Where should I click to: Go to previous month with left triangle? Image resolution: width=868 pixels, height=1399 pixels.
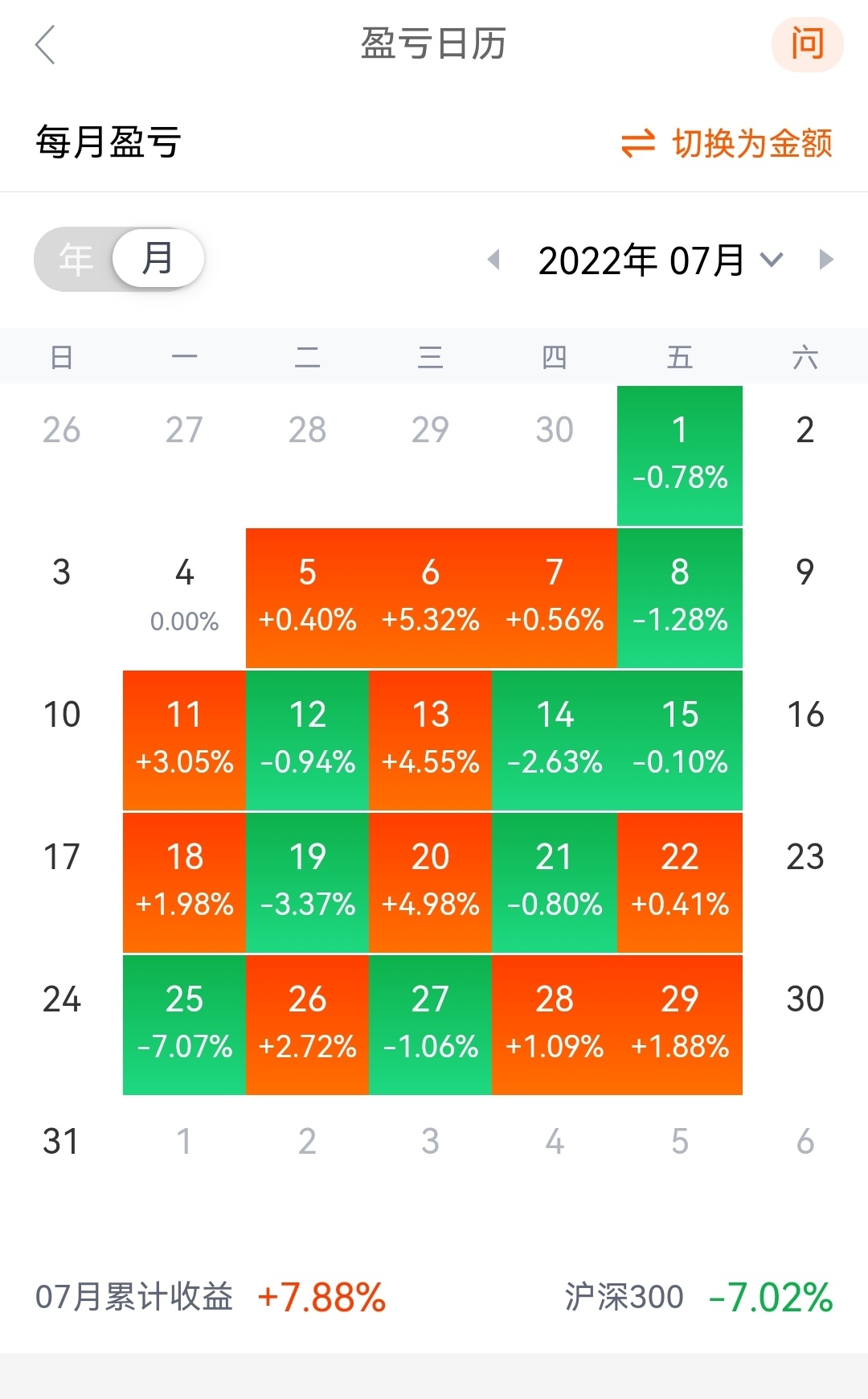coord(494,260)
